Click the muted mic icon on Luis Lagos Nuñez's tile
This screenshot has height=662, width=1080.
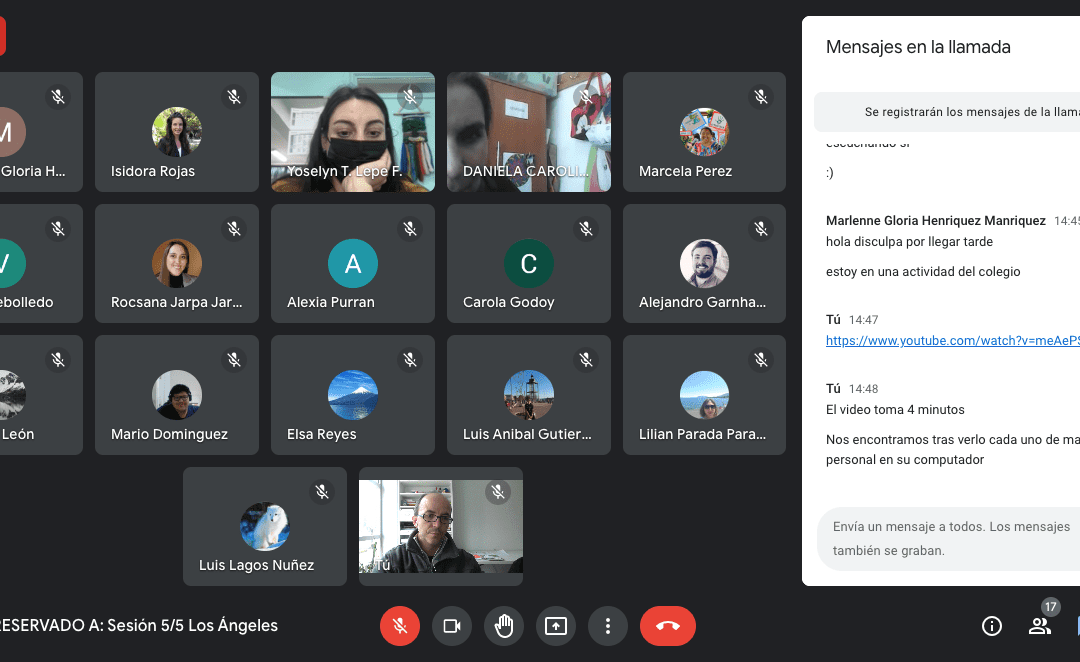pyautogui.click(x=322, y=492)
